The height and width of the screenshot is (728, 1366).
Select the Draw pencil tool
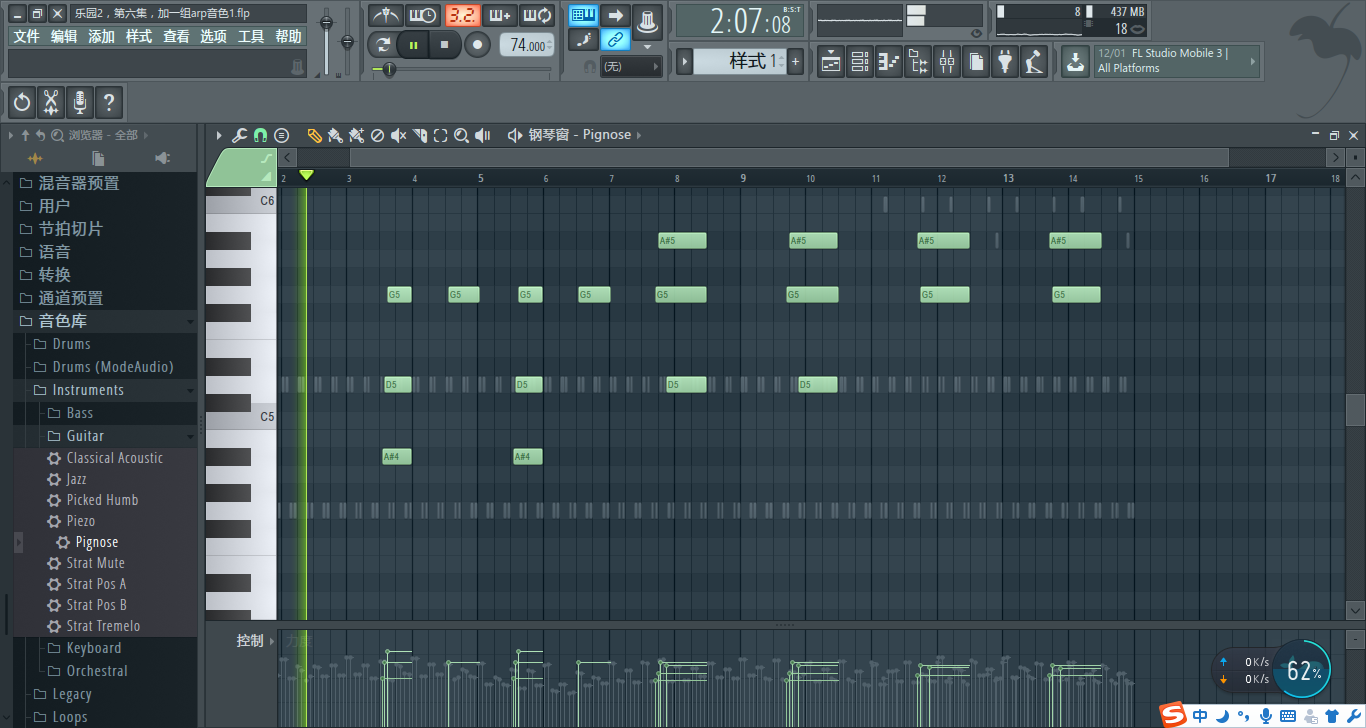[x=314, y=135]
